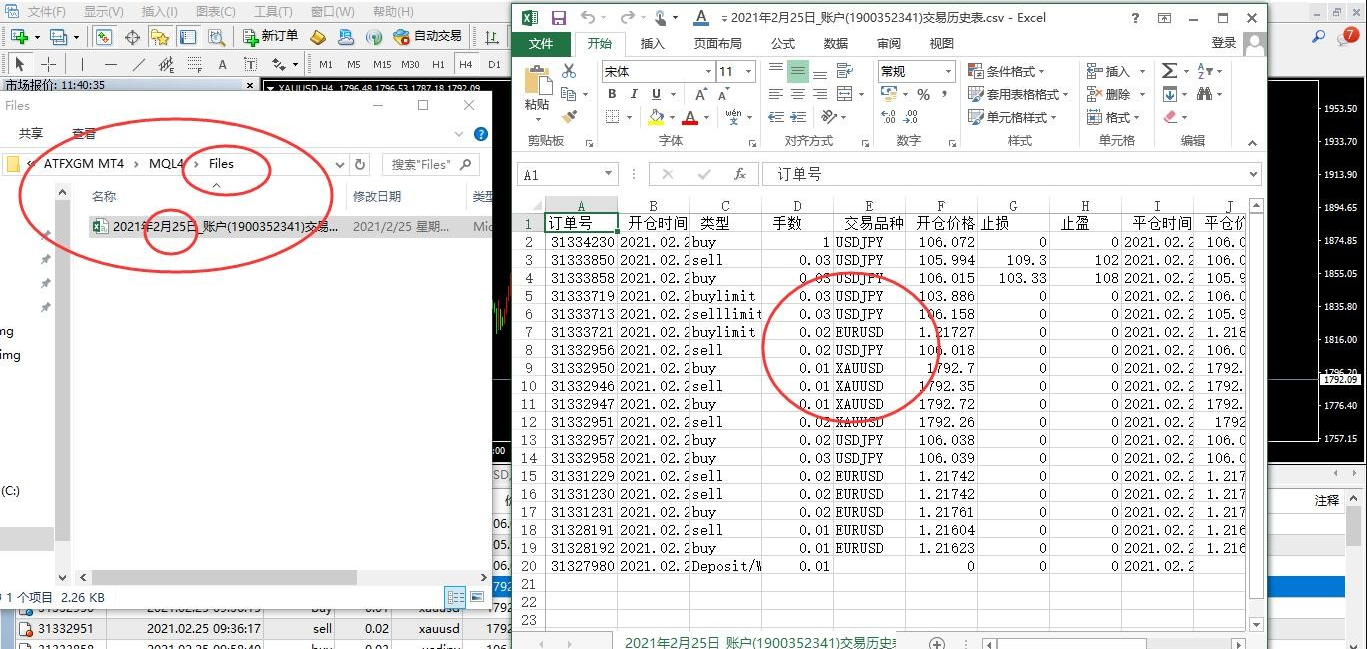Screen dimensions: 1367x649
Task: Click the Excel save icon
Action: [558, 18]
